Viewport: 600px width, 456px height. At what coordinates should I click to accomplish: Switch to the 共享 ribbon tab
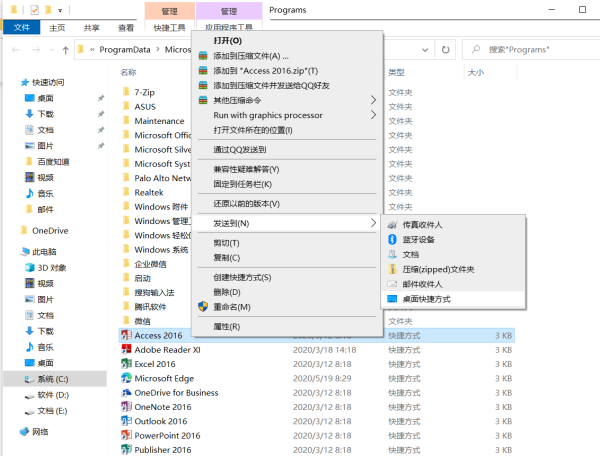(92, 28)
